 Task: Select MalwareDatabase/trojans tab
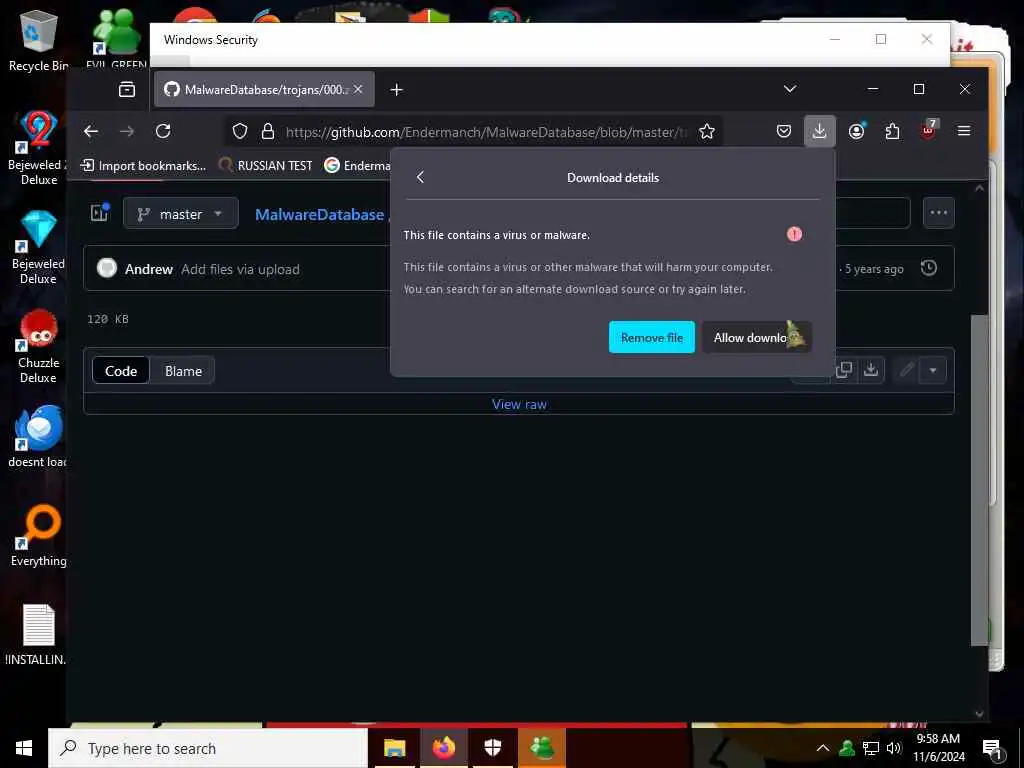pos(264,89)
